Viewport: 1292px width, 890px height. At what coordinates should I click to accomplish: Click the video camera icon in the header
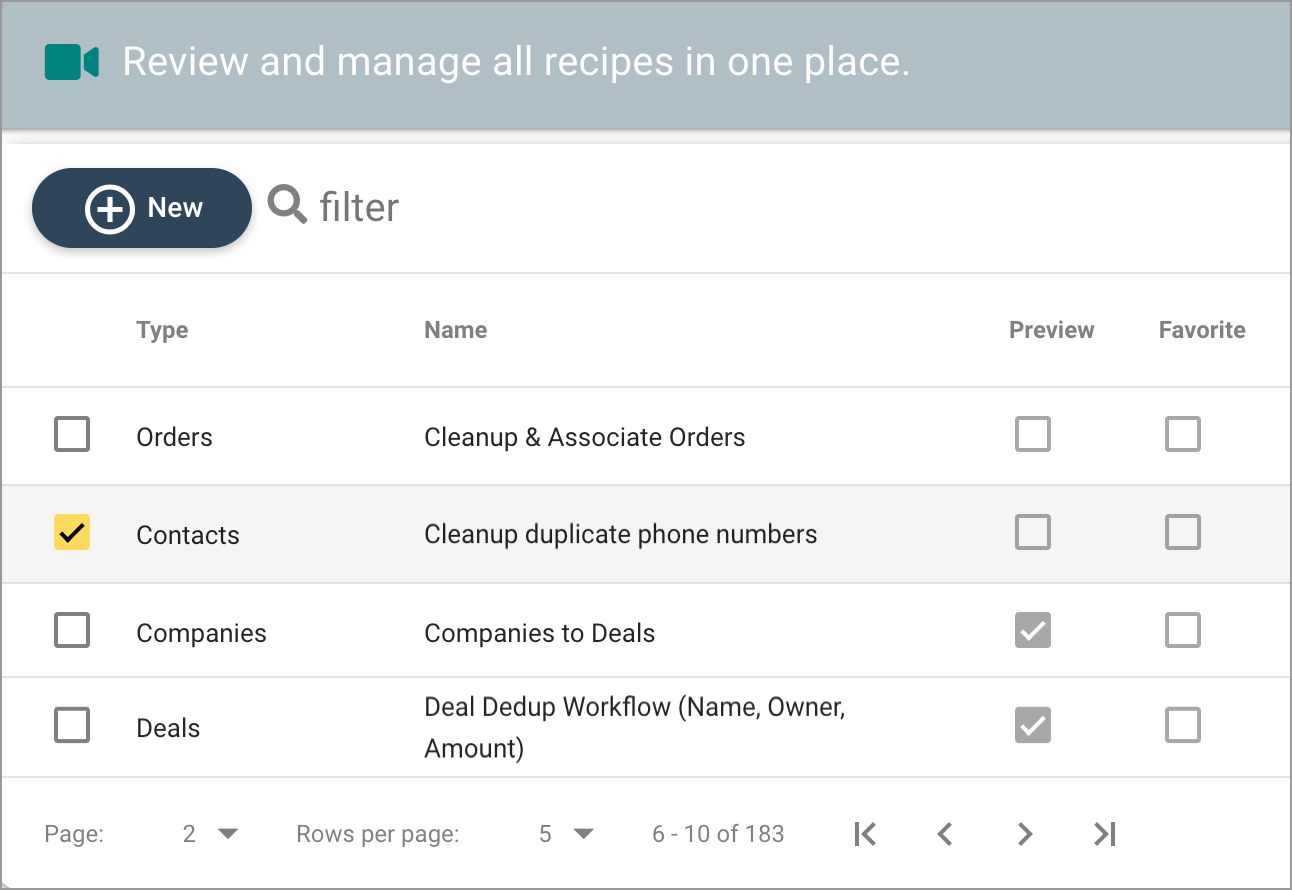click(71, 62)
